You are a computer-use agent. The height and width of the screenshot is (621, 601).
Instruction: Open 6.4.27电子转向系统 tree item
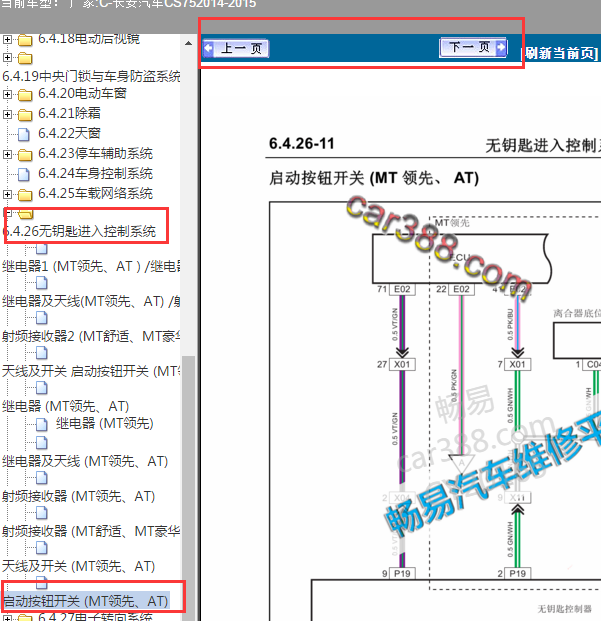pyautogui.click(x=95, y=617)
